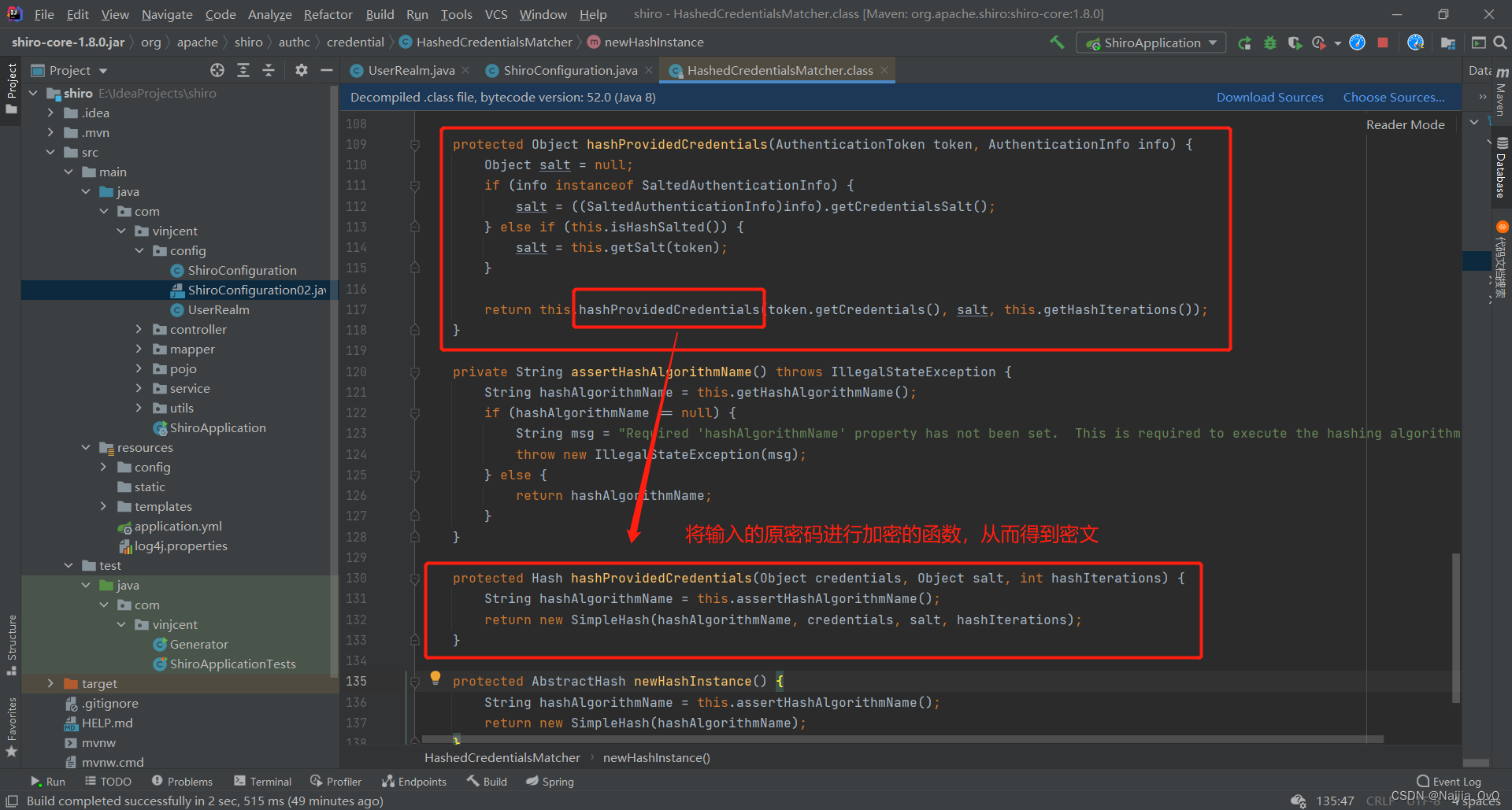
Task: Expand the mapper package
Action: [139, 349]
